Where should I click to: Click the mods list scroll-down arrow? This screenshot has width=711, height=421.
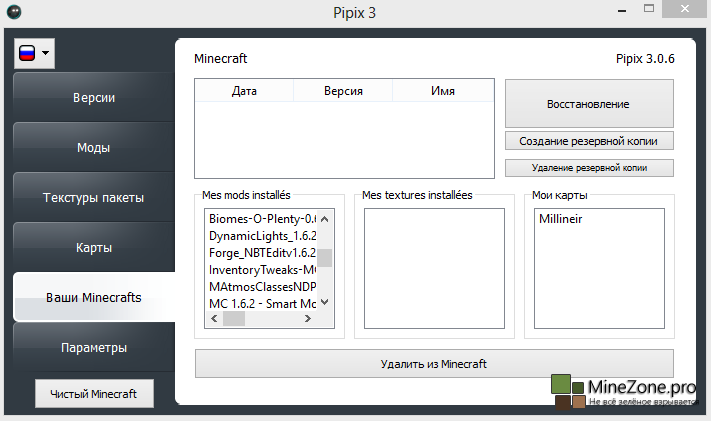[x=324, y=302]
